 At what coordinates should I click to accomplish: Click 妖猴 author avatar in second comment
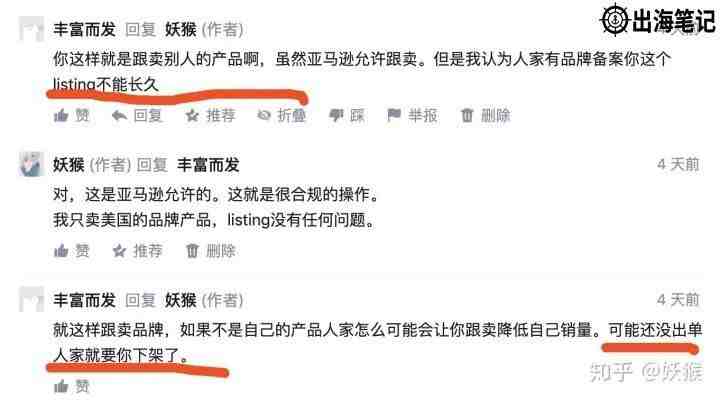(x=31, y=164)
